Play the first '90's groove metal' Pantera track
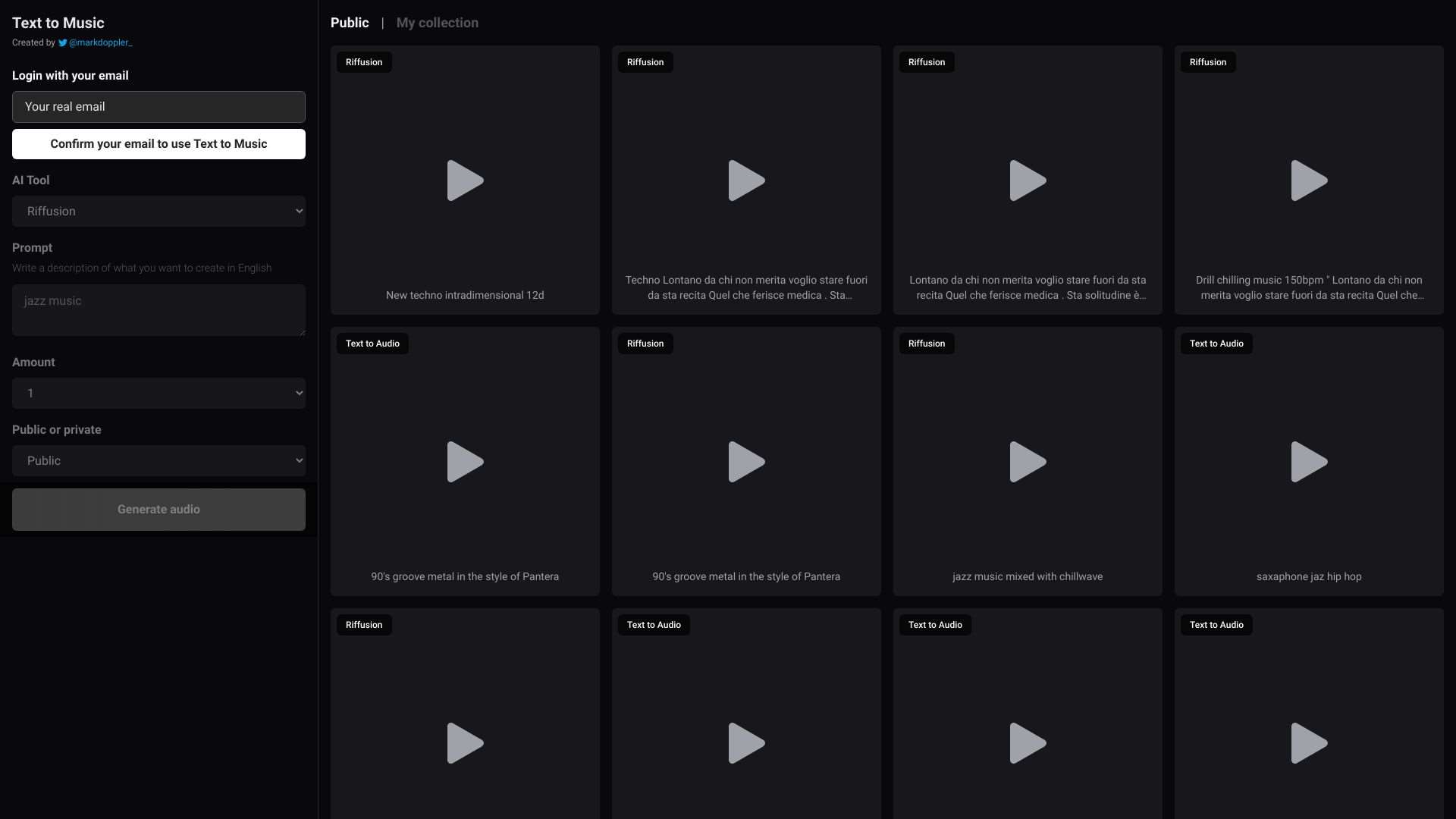Viewport: 1456px width, 819px height. (x=465, y=462)
